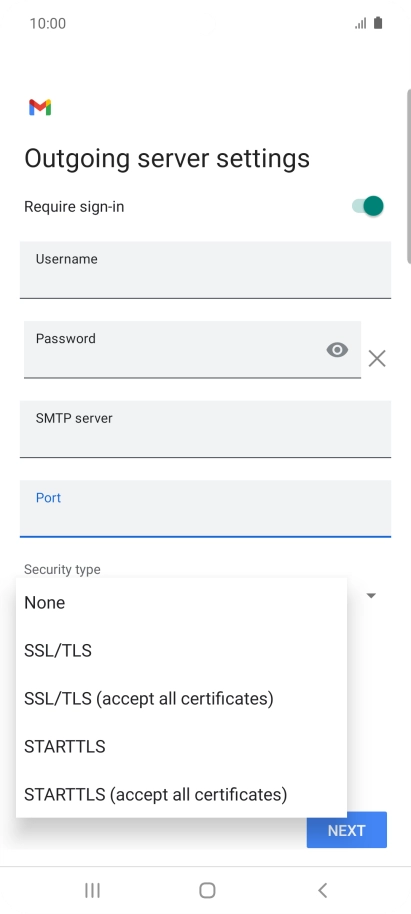The height and width of the screenshot is (914, 411).
Task: Tap the Android home button icon
Action: click(207, 890)
